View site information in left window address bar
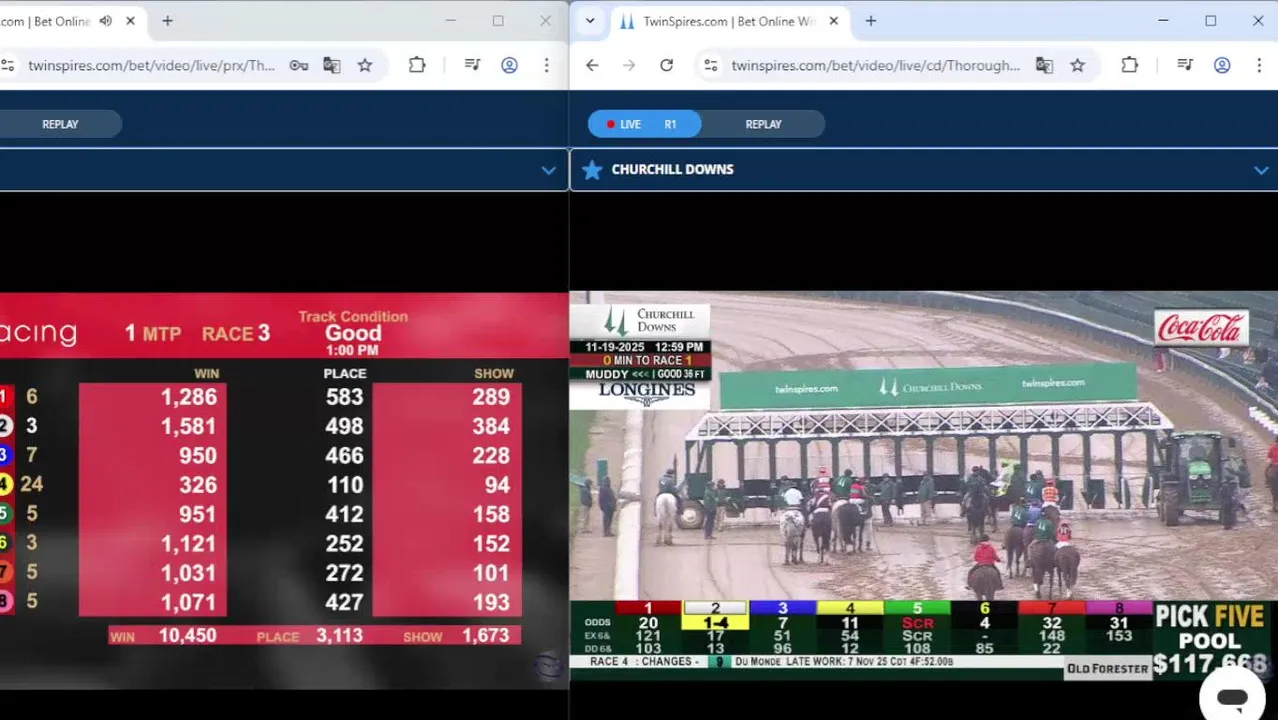Image resolution: width=1278 pixels, height=720 pixels. (8, 65)
